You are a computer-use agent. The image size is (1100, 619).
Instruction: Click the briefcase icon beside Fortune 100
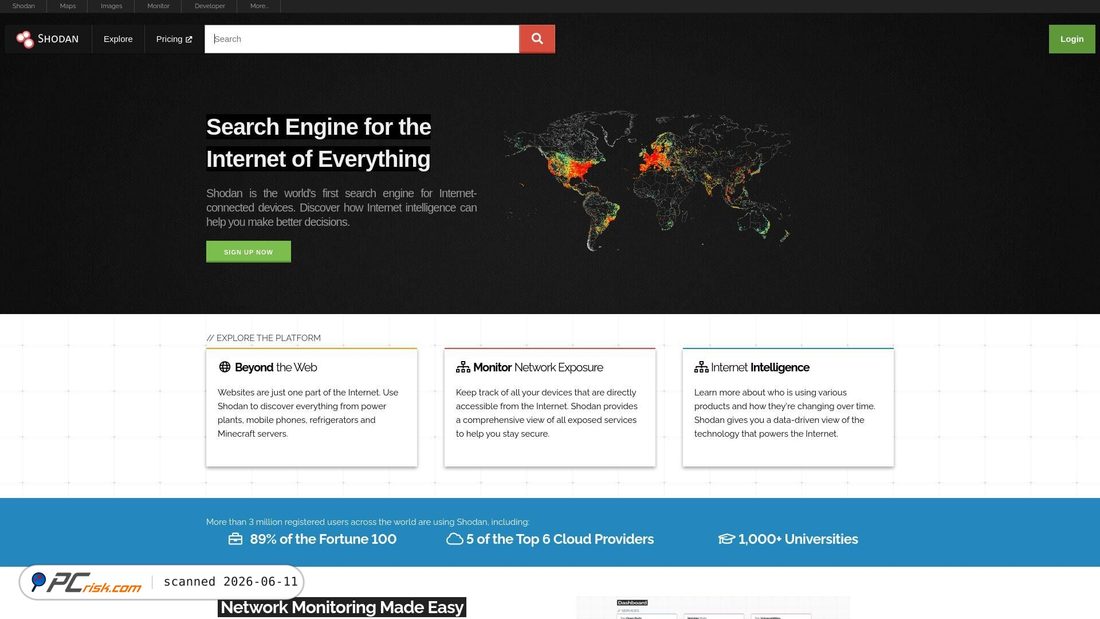tap(235, 539)
